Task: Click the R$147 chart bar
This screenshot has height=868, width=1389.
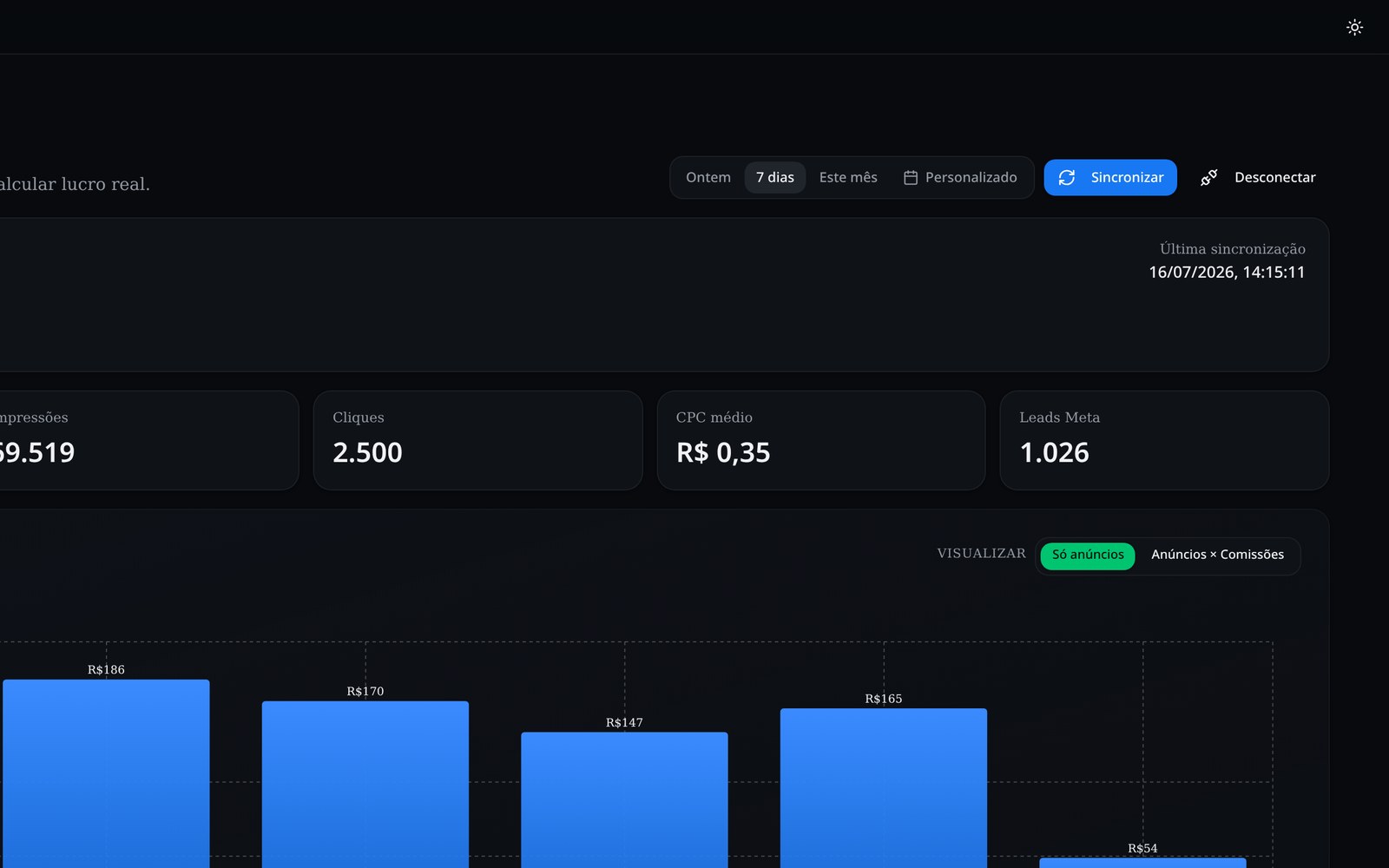Action: pyautogui.click(x=624, y=800)
